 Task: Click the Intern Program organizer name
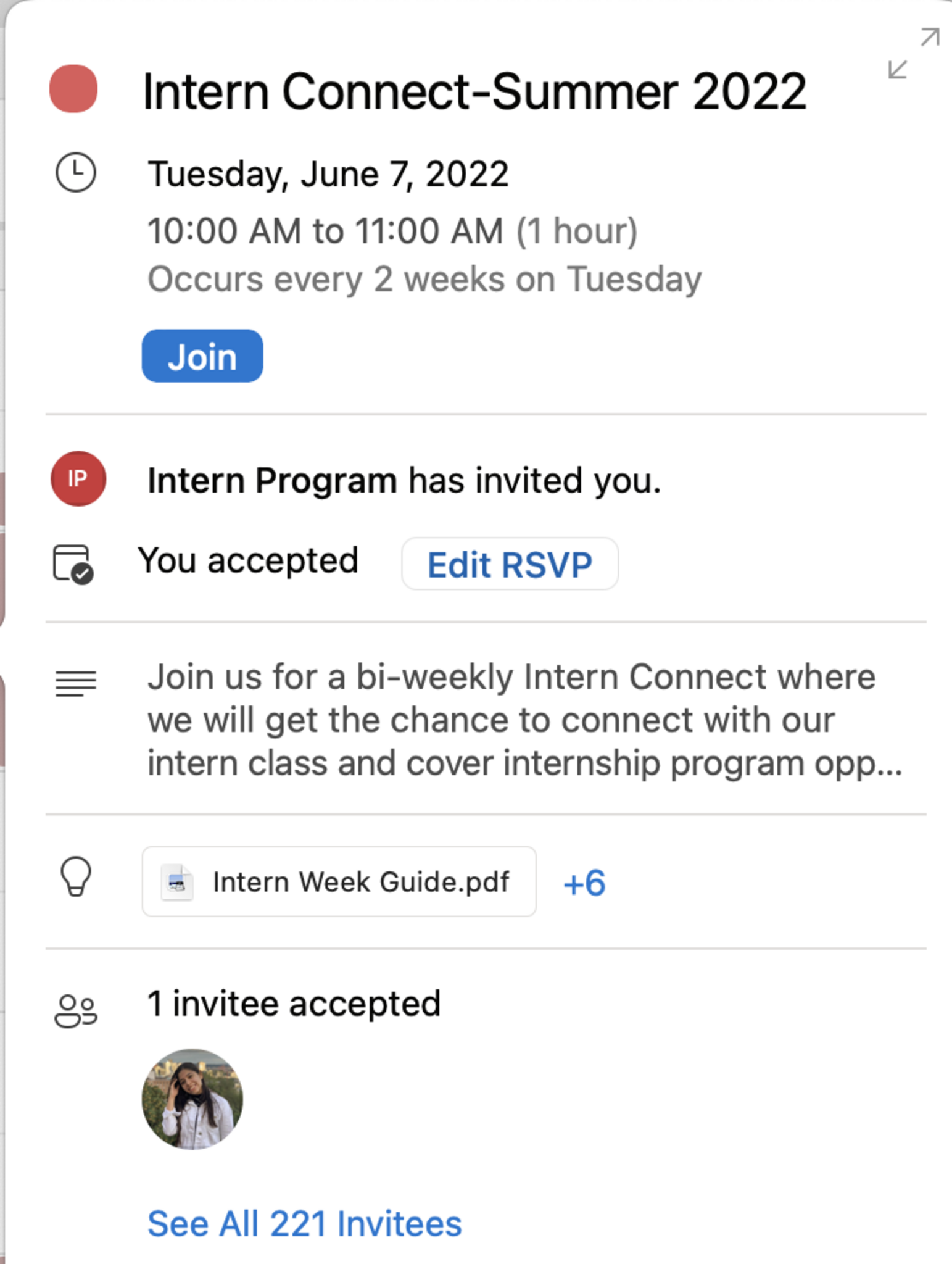(272, 480)
